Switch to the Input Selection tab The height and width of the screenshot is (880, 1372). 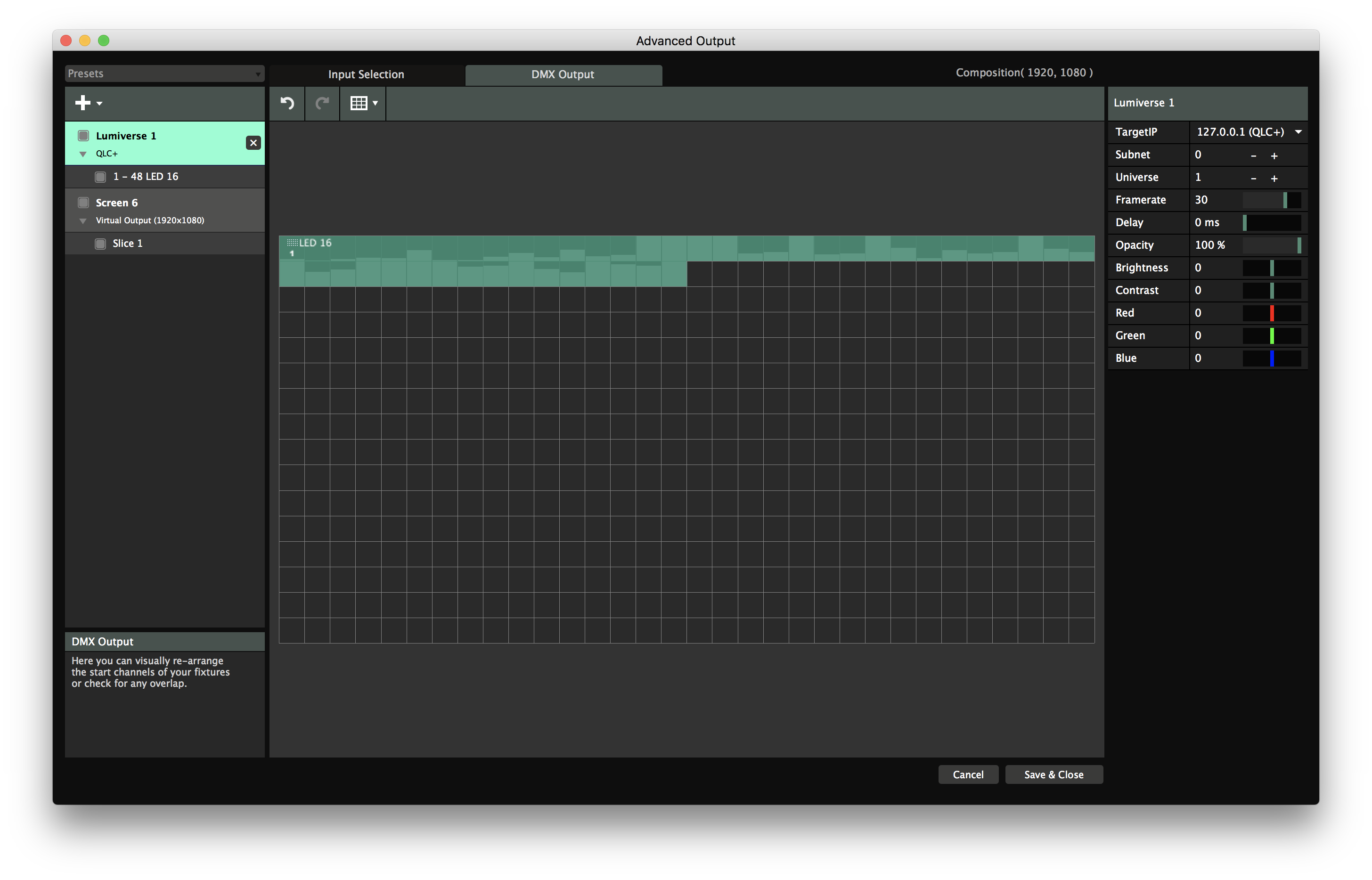pos(366,75)
